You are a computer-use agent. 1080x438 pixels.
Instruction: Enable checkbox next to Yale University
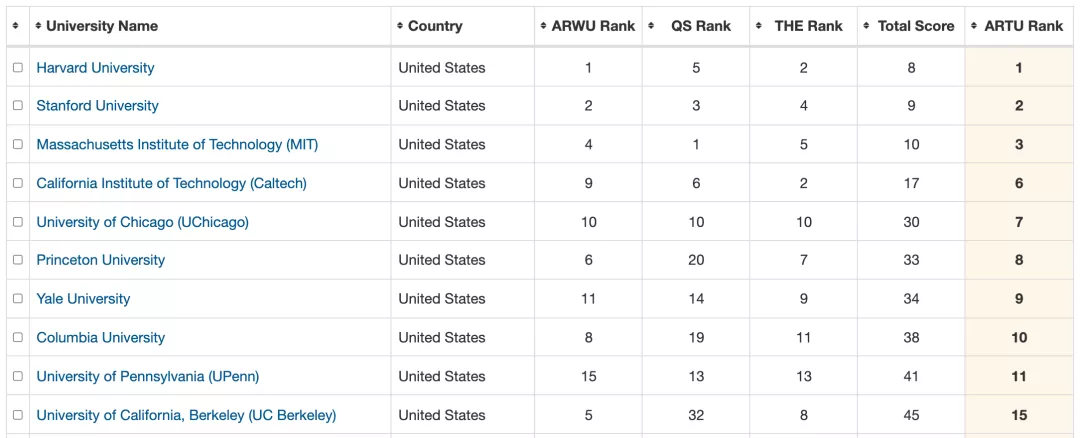18,299
